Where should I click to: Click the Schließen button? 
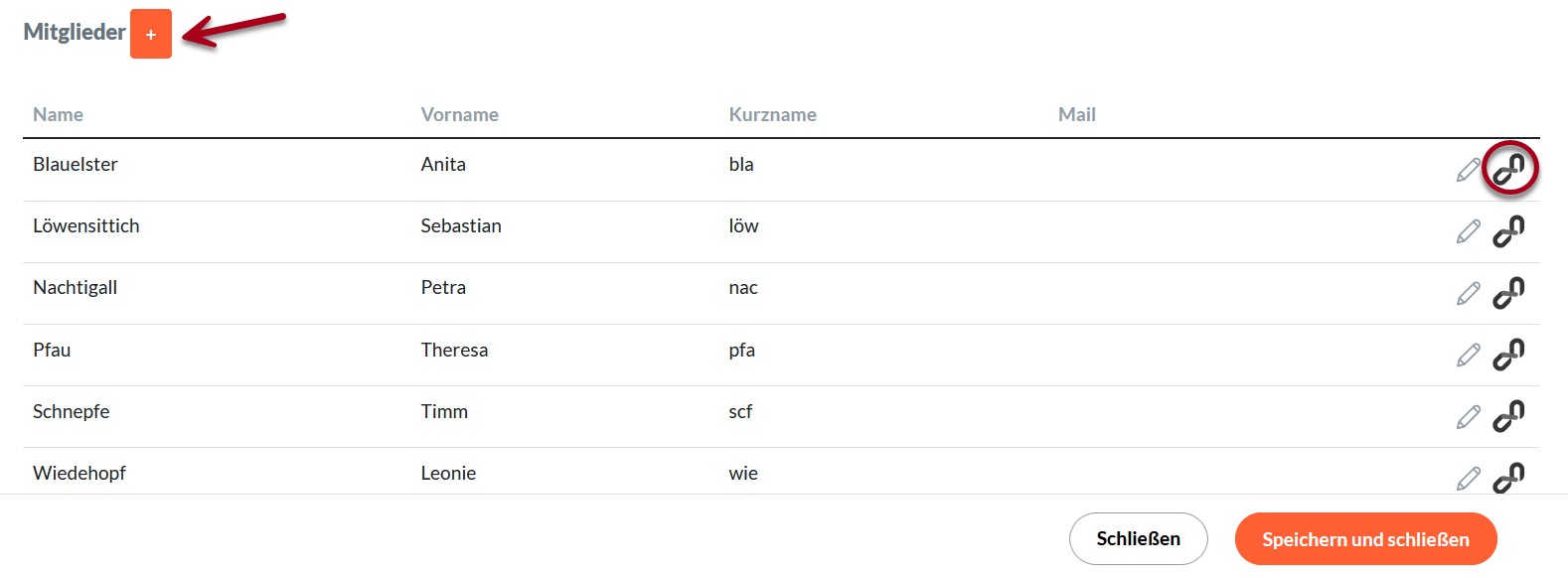click(1138, 538)
